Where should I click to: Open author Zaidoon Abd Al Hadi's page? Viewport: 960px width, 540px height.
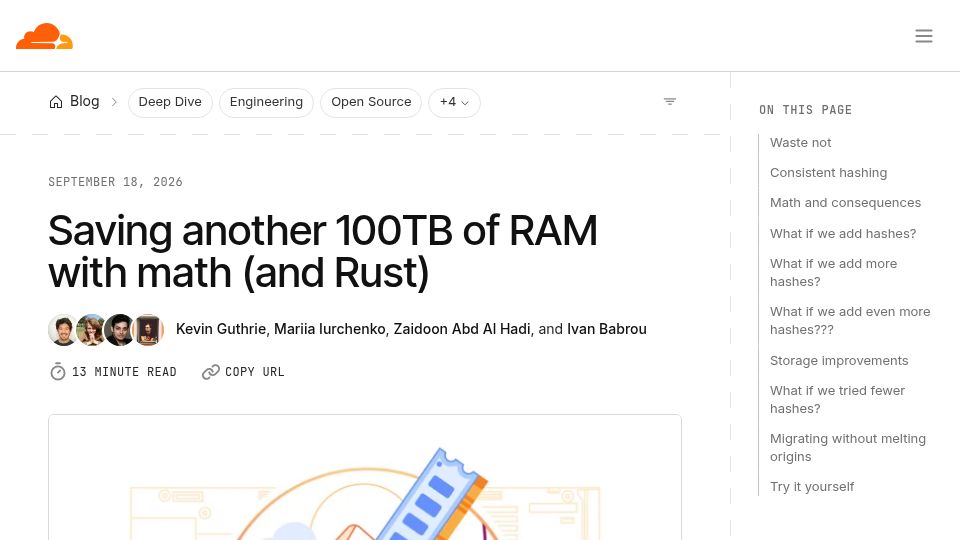(x=462, y=329)
